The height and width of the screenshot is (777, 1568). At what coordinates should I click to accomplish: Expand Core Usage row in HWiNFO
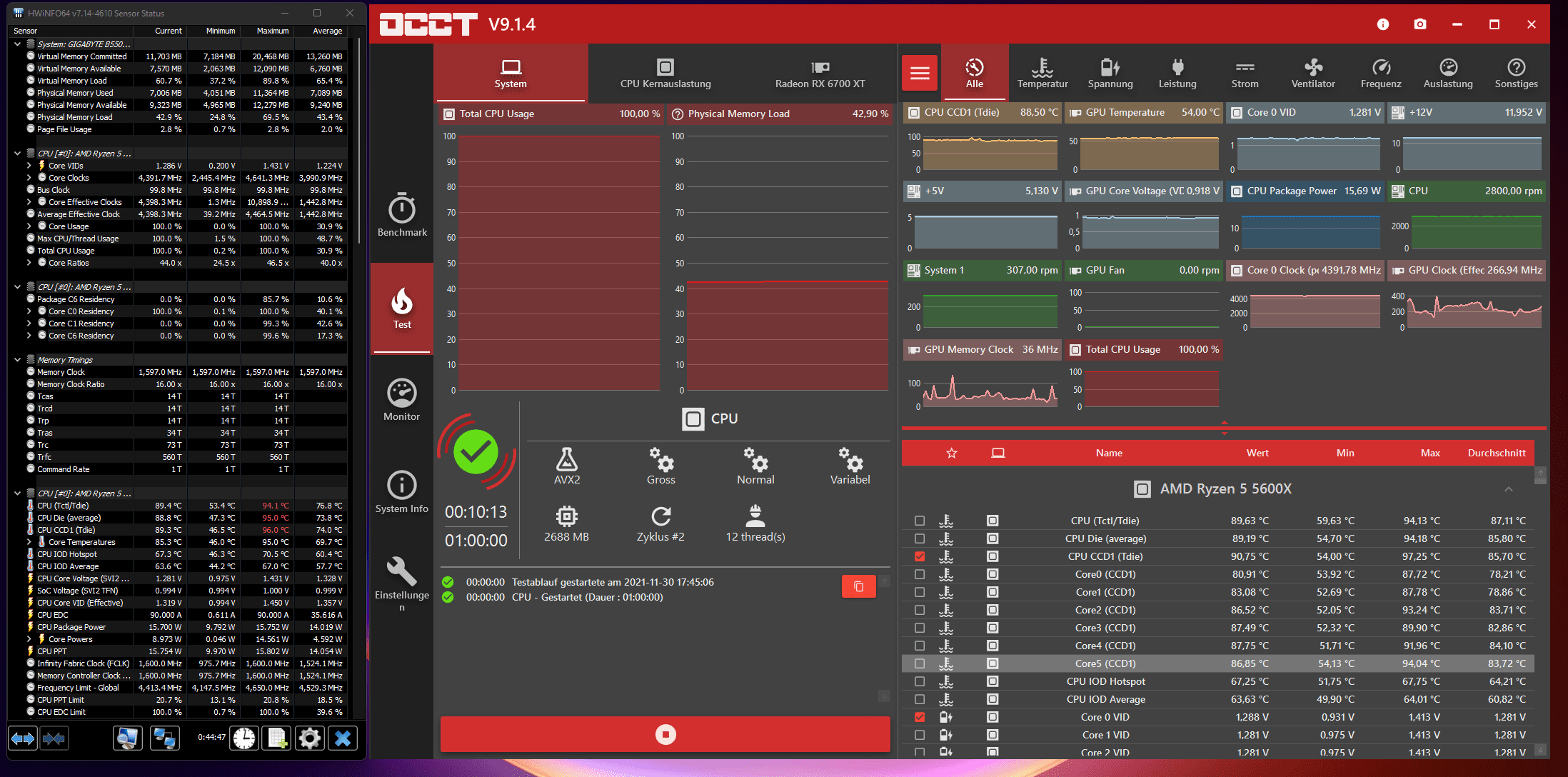[x=29, y=226]
